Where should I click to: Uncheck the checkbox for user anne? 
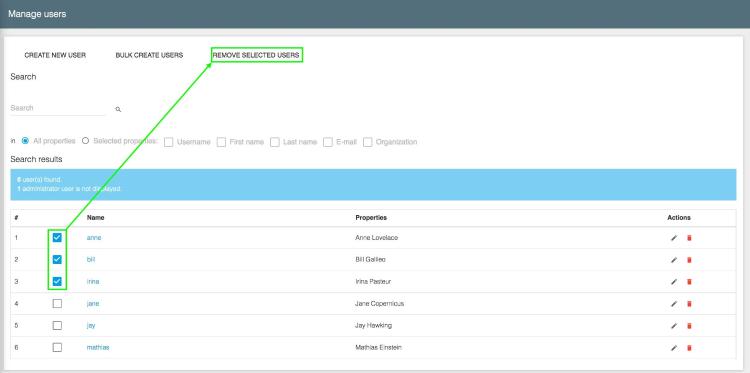tap(57, 238)
